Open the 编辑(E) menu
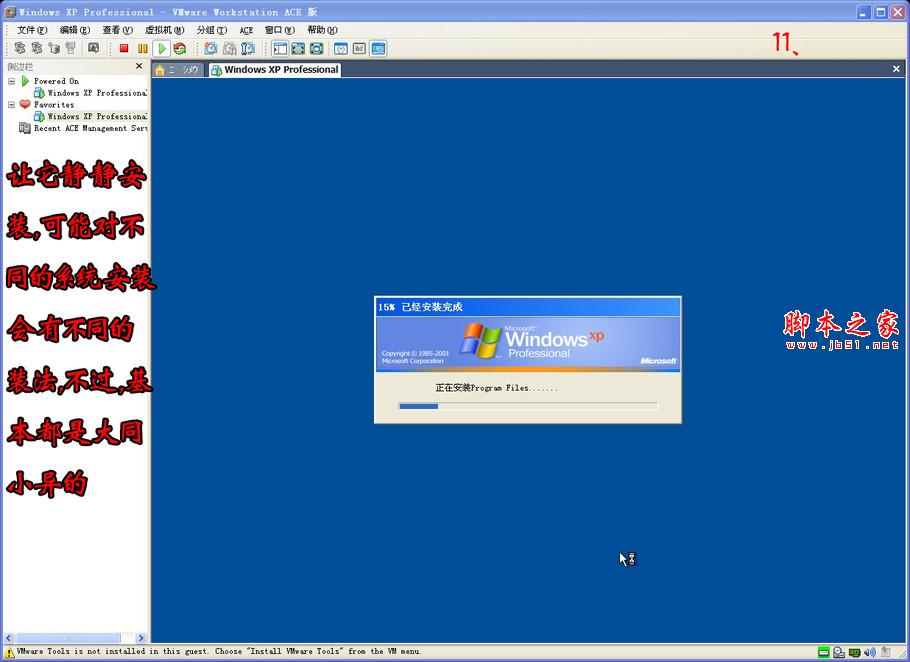The height and width of the screenshot is (662, 910). pyautogui.click(x=75, y=30)
